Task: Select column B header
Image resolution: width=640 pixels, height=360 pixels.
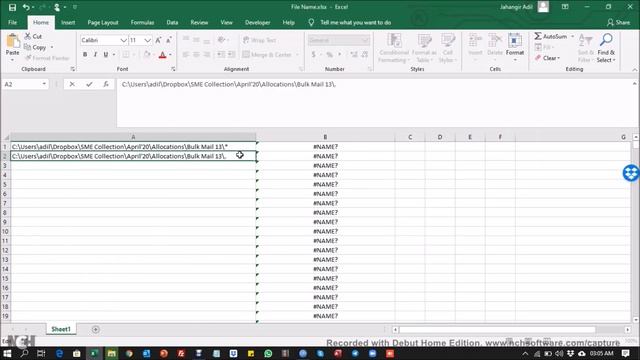Action: coord(325,137)
